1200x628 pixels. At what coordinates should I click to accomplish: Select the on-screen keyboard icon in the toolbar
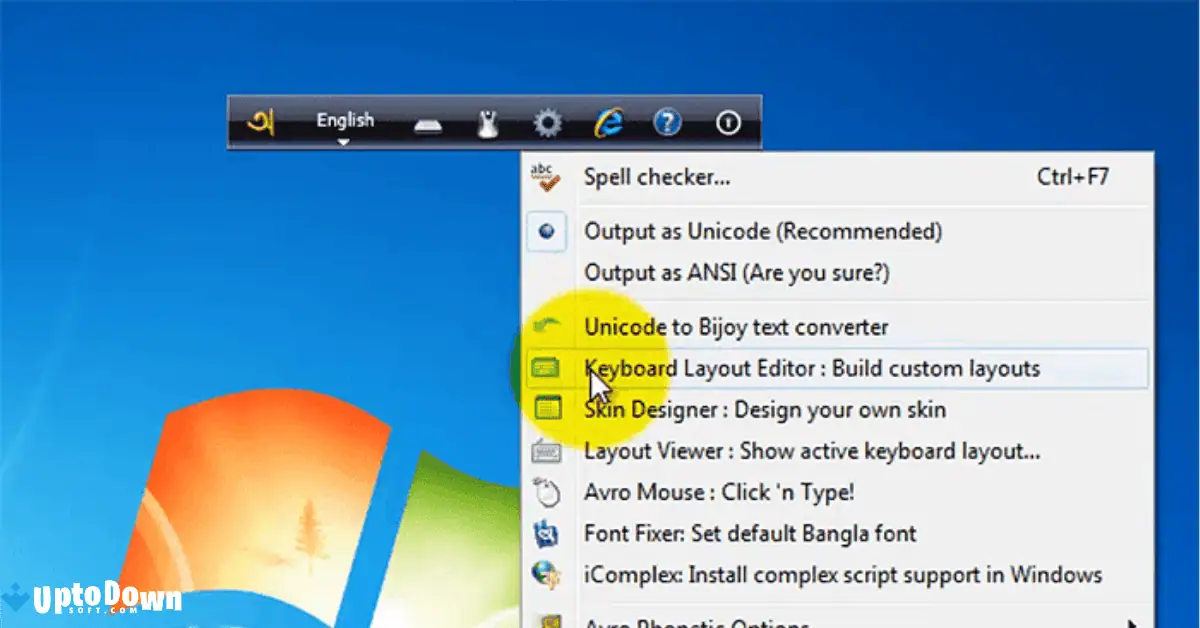point(427,121)
